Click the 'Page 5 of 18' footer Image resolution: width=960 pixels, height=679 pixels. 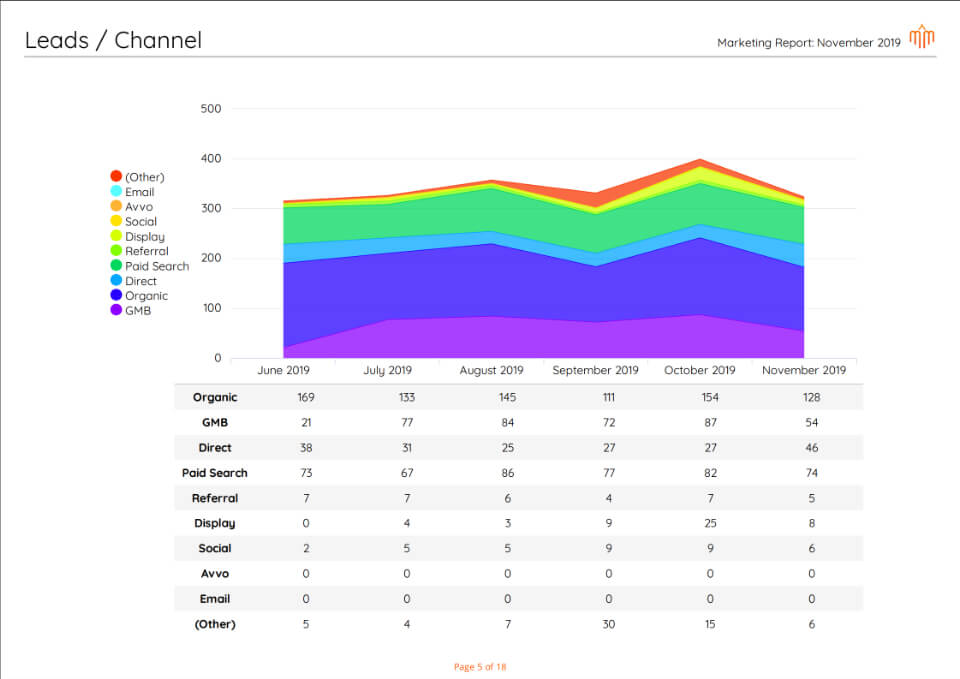pos(480,667)
